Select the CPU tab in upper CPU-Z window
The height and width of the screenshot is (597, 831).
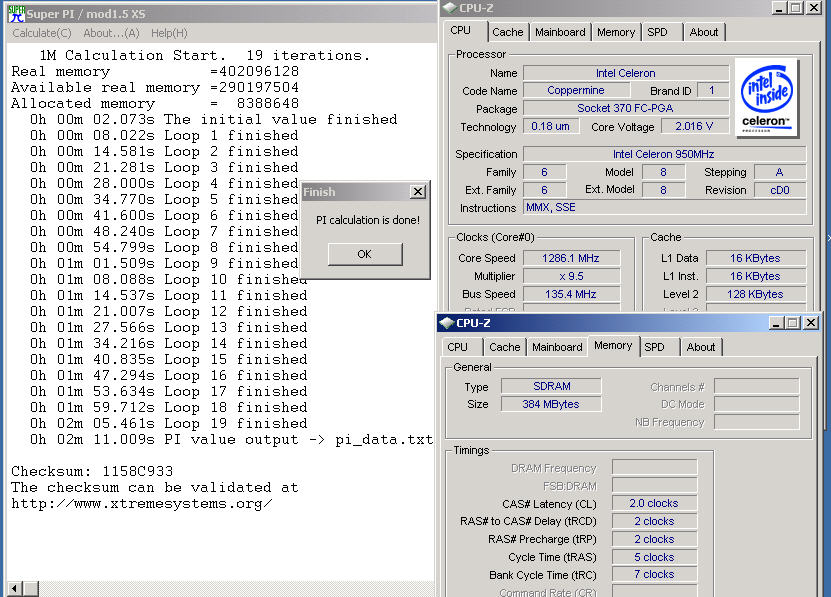tap(461, 31)
